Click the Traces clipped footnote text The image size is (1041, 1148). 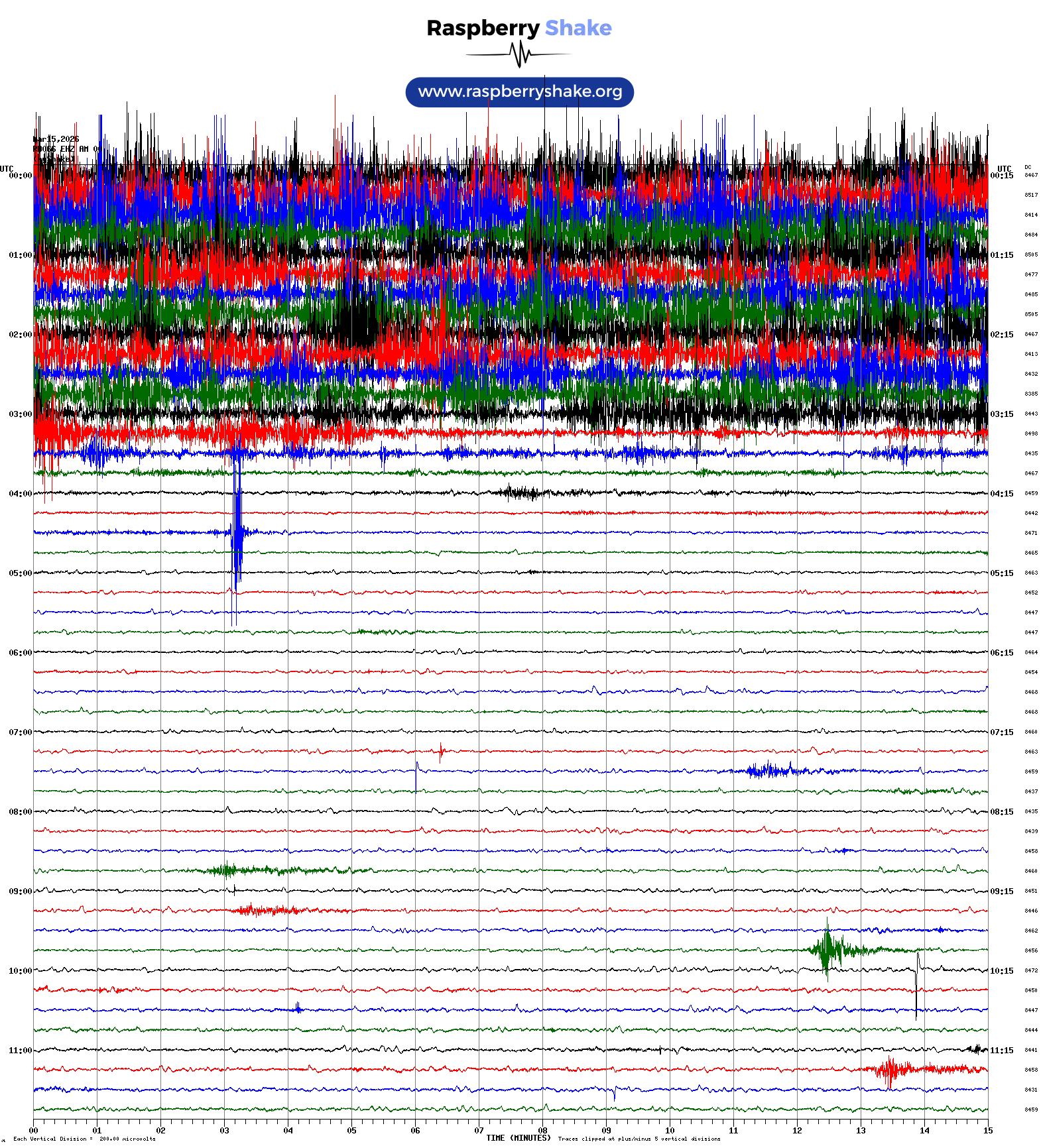(x=639, y=1139)
